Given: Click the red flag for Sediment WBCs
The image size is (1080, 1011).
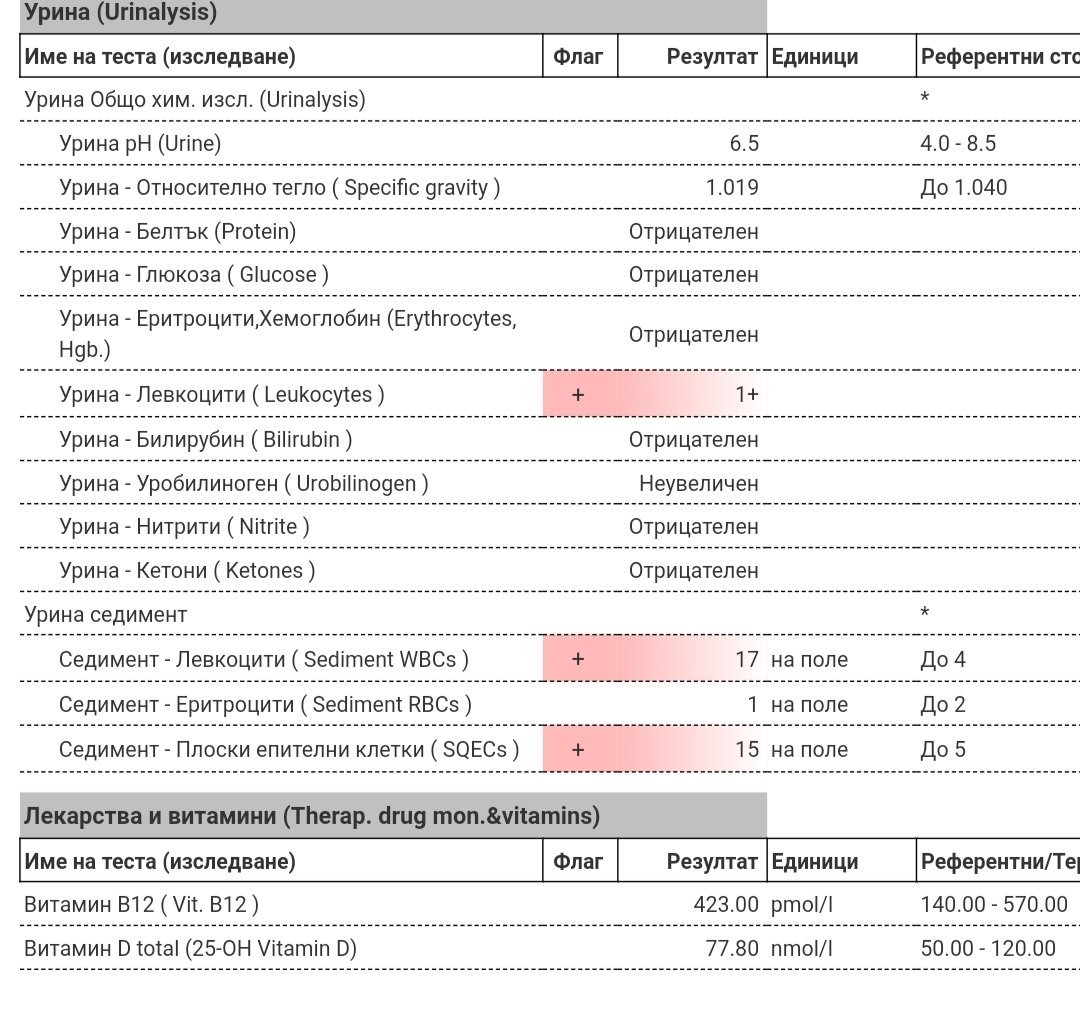Looking at the screenshot, I should 578,659.
